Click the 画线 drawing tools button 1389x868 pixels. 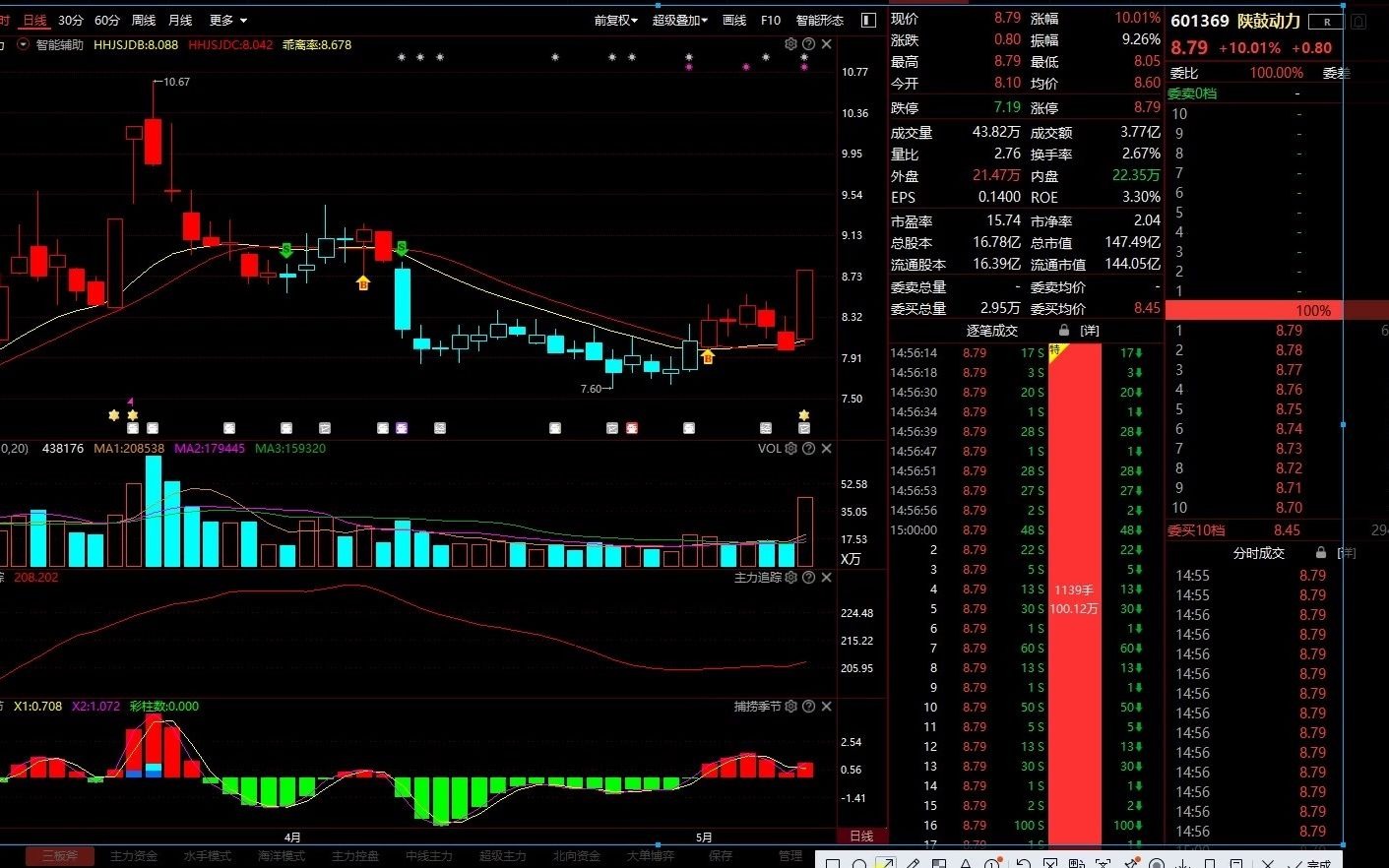click(734, 20)
